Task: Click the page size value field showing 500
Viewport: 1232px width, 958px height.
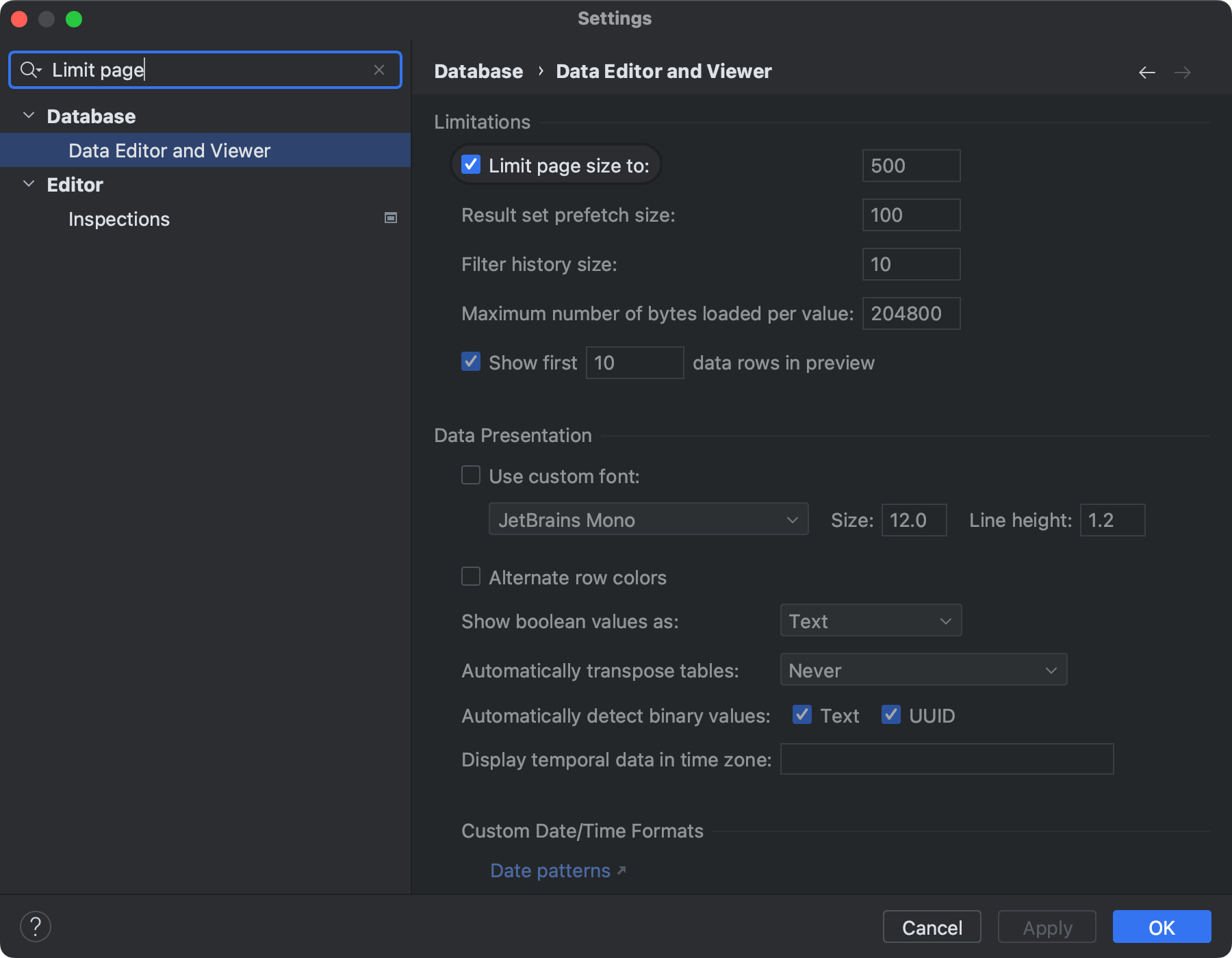Action: [911, 165]
